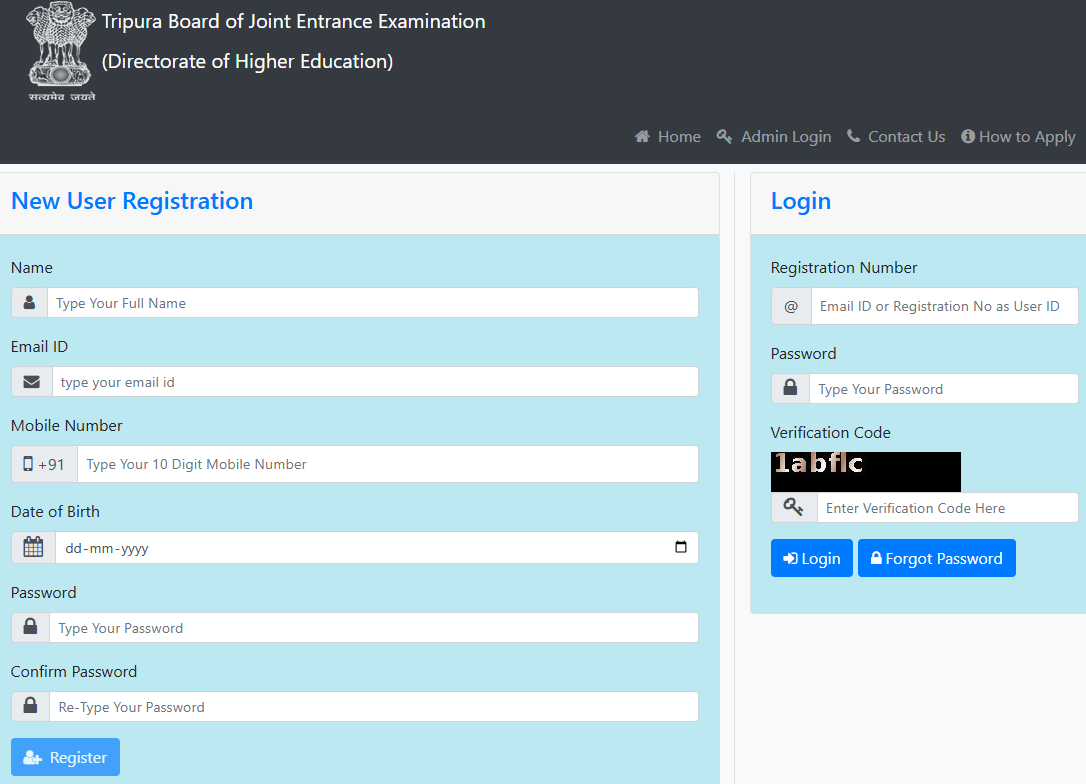Click the Type Your Full Name field
Screen dimensions: 1086x784
tap(372, 303)
